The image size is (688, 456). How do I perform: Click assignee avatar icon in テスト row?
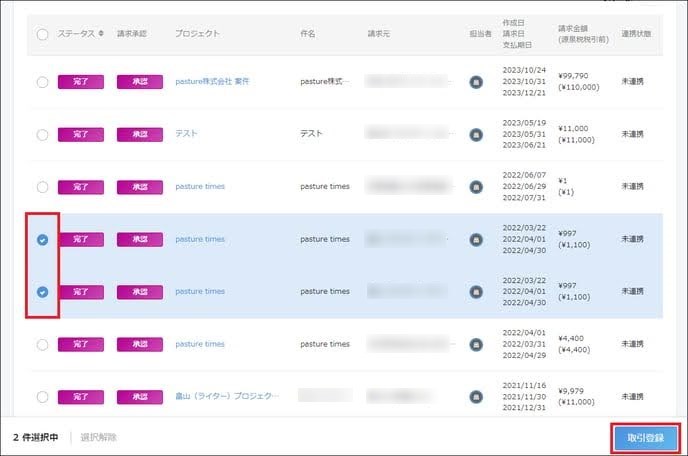(476, 134)
